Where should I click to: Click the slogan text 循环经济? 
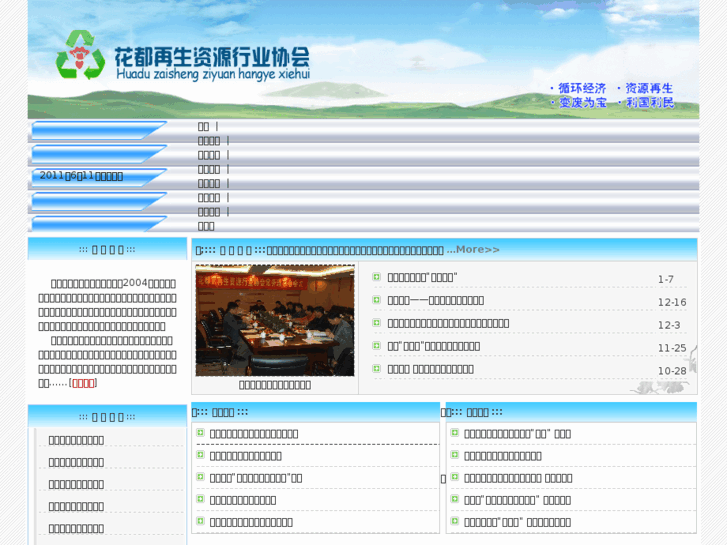pos(582,88)
